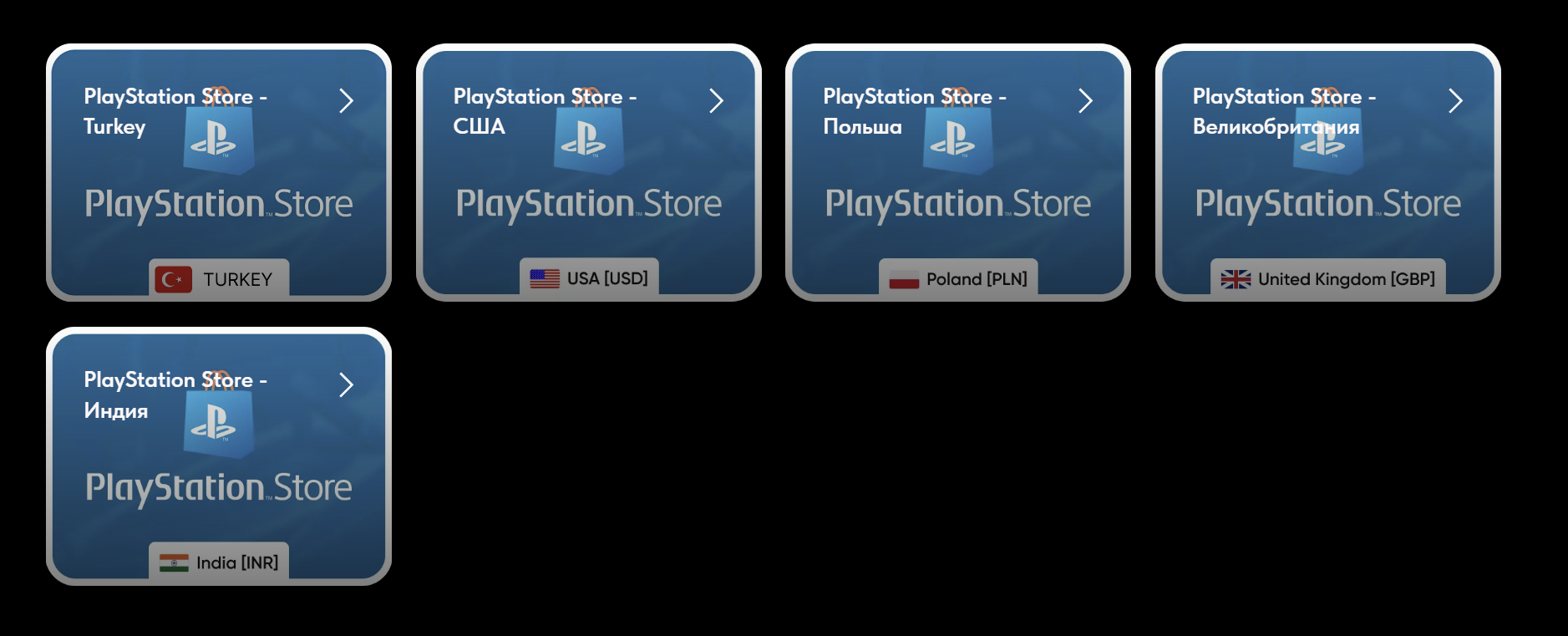Click PlayStation bag logo on США card

click(x=589, y=132)
